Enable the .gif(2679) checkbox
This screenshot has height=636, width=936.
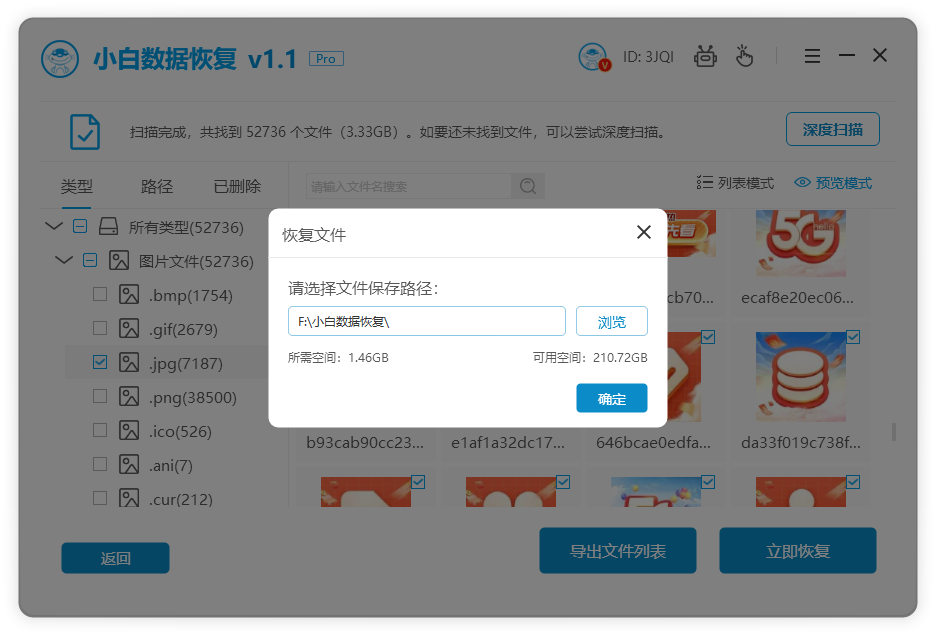tap(99, 328)
